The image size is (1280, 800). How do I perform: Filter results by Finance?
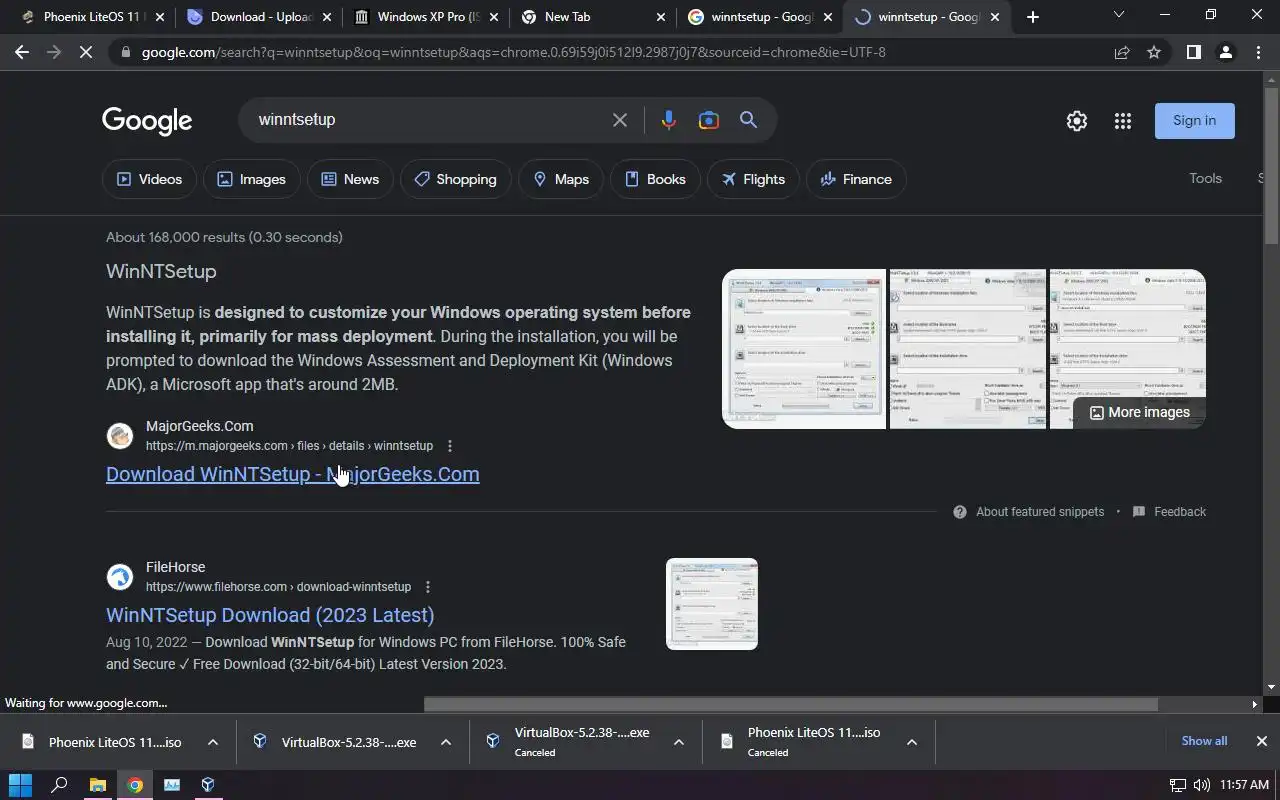point(856,179)
